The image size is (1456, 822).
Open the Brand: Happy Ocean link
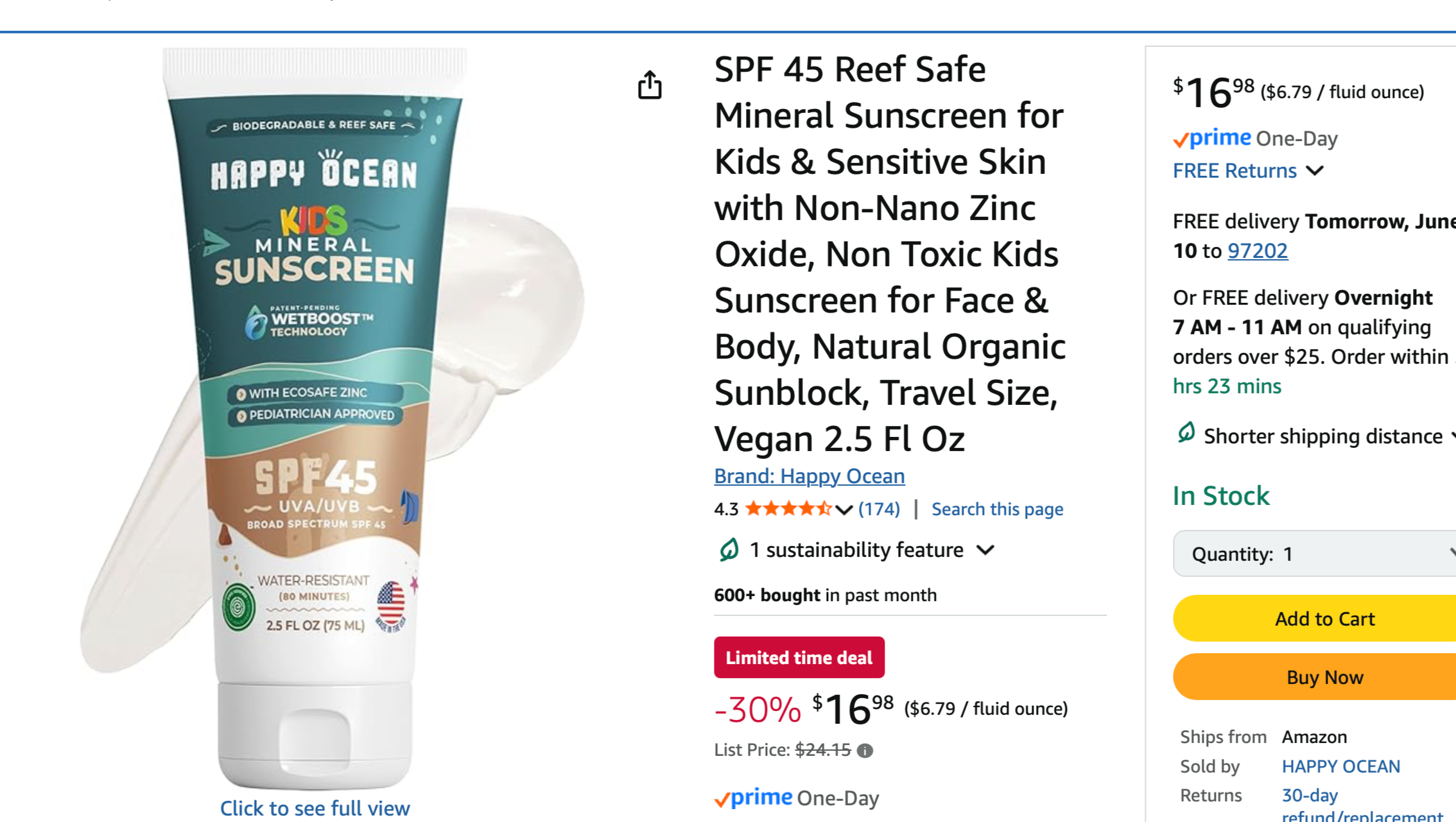[x=810, y=476]
